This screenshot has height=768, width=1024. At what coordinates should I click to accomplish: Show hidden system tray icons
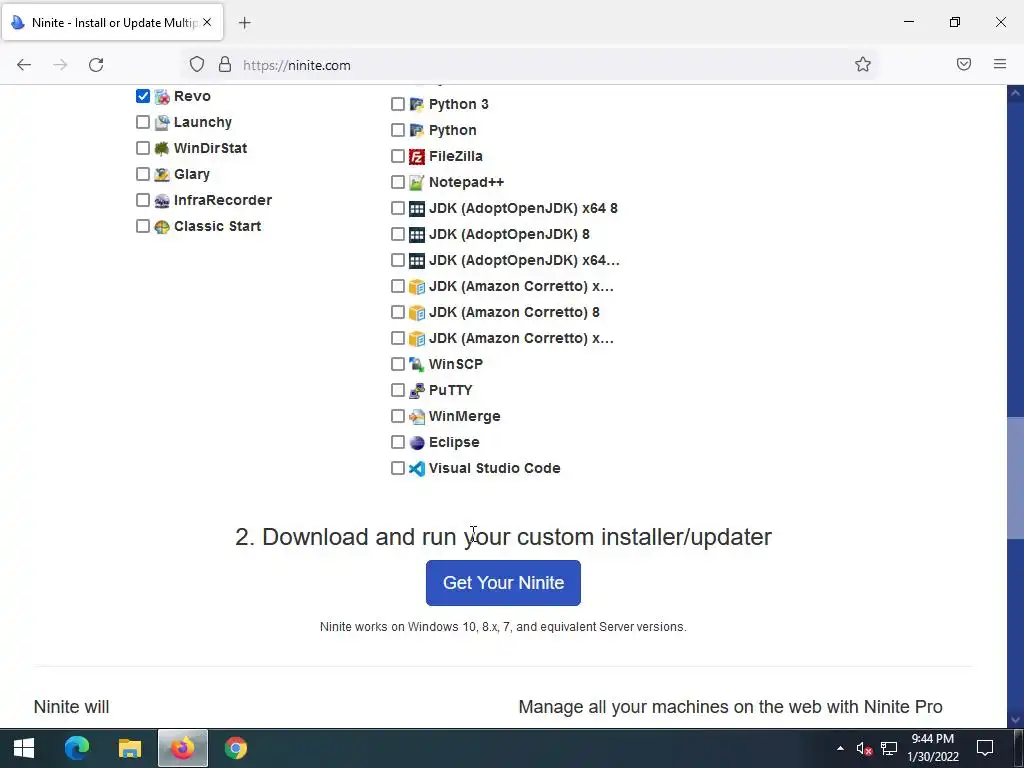pos(840,748)
